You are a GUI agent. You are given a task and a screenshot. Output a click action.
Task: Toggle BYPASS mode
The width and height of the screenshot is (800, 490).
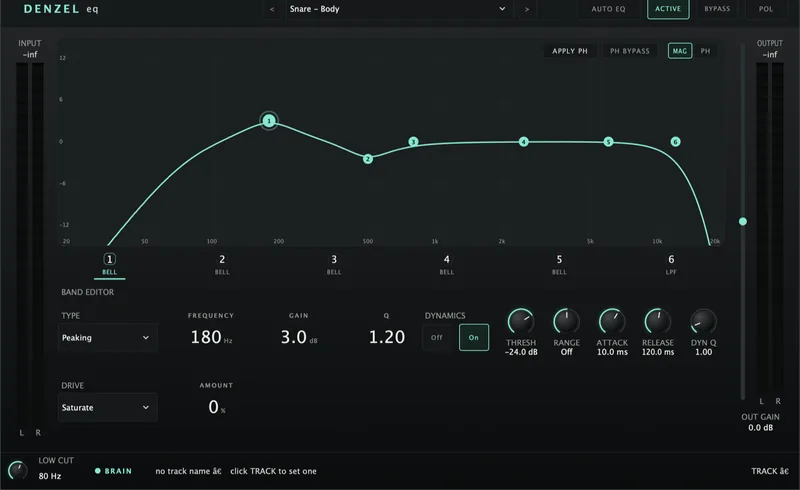[x=717, y=9]
